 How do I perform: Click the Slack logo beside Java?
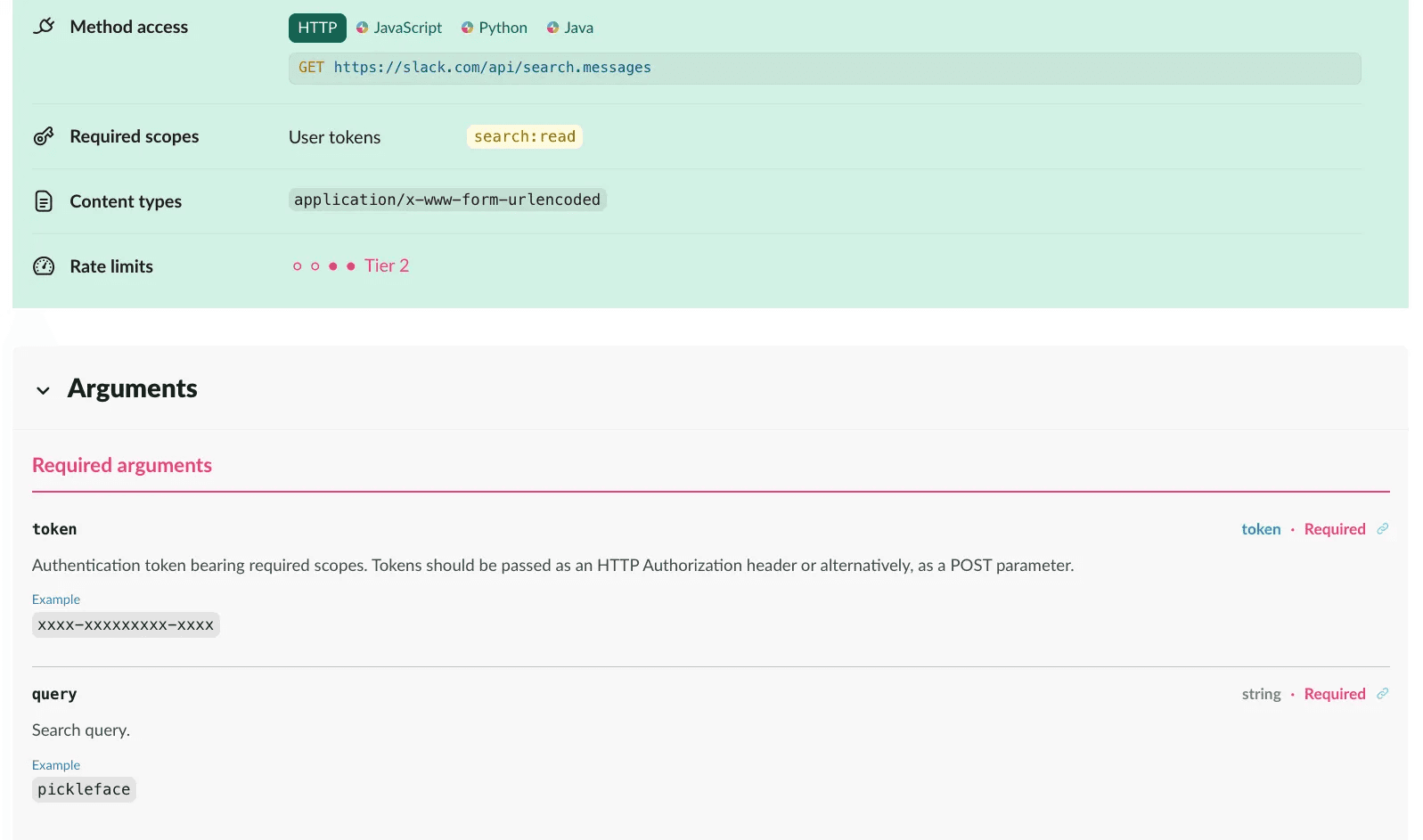[552, 28]
